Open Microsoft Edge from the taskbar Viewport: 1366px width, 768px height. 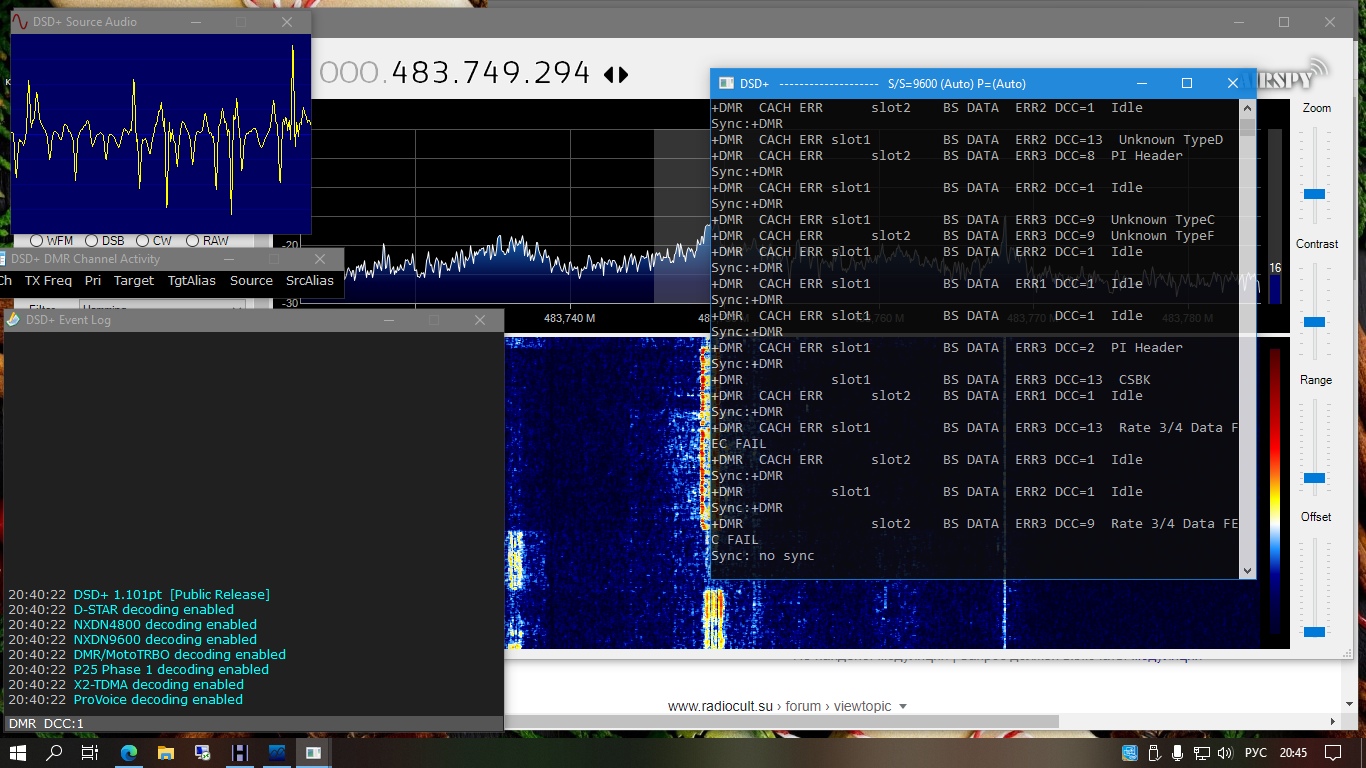(129, 753)
